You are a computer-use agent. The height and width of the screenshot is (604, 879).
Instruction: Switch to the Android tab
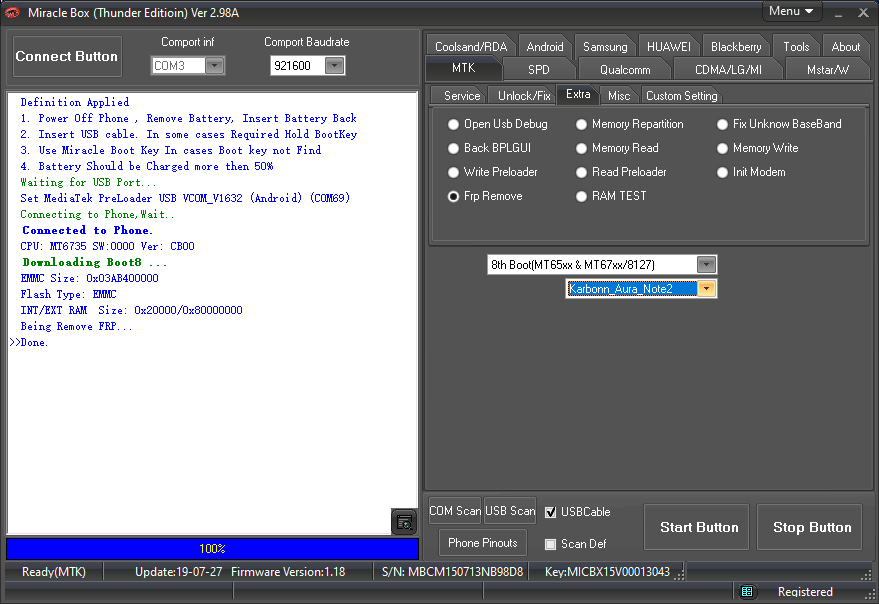[545, 47]
